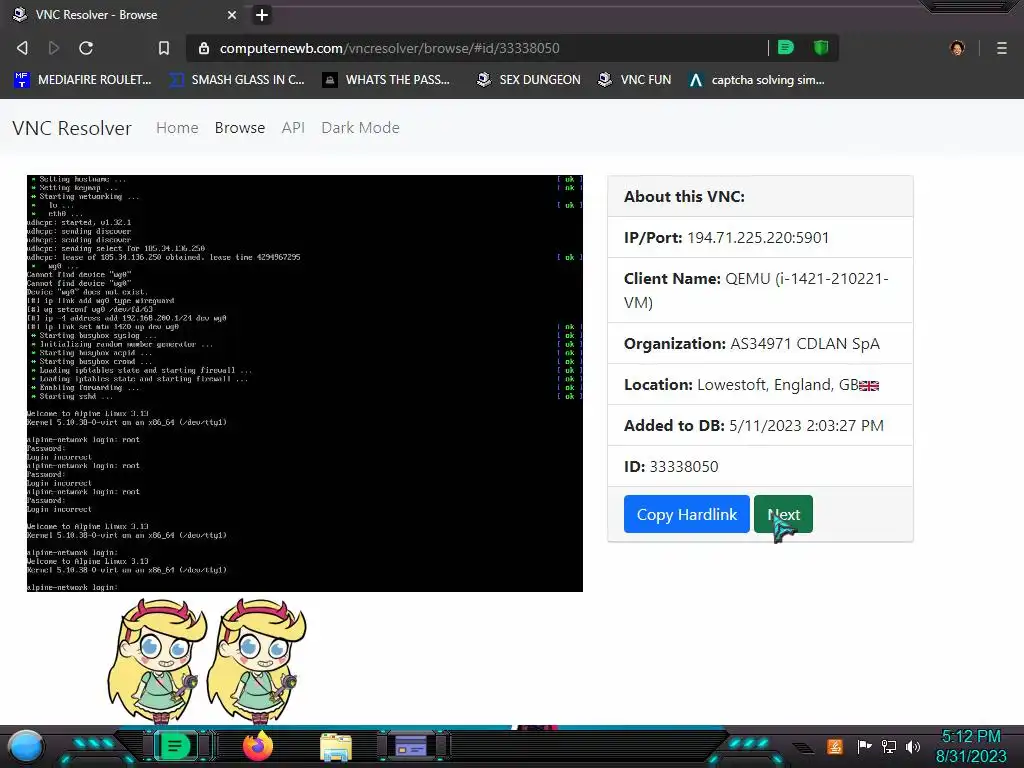Click the address bar URL field
Image resolution: width=1024 pixels, height=768 pixels.
coord(477,48)
